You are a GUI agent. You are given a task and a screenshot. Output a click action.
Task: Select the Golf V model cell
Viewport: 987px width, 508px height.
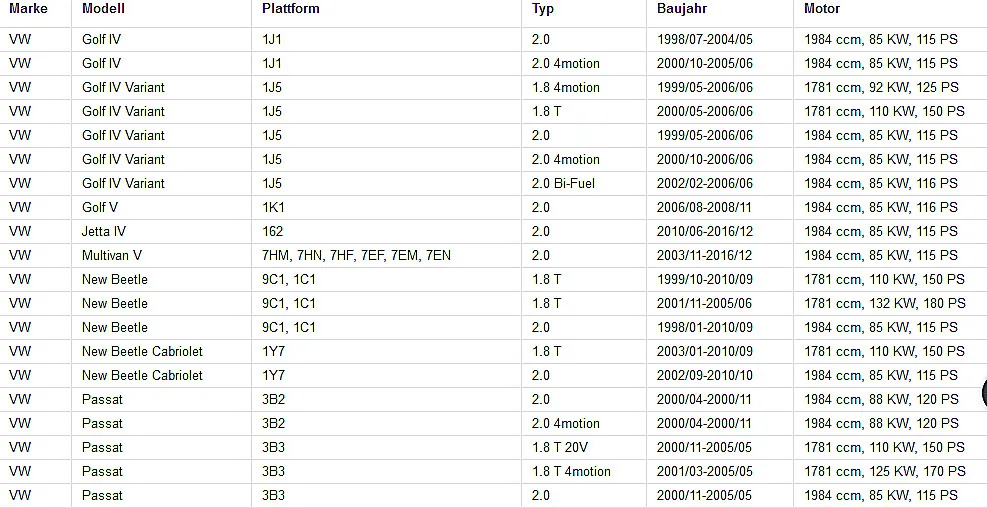pos(99,207)
